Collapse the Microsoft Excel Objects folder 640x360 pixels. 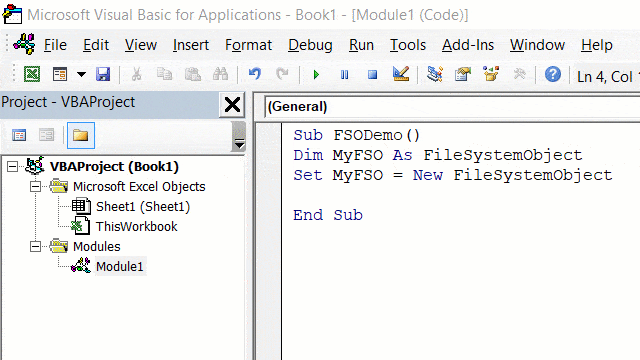tap(36, 187)
